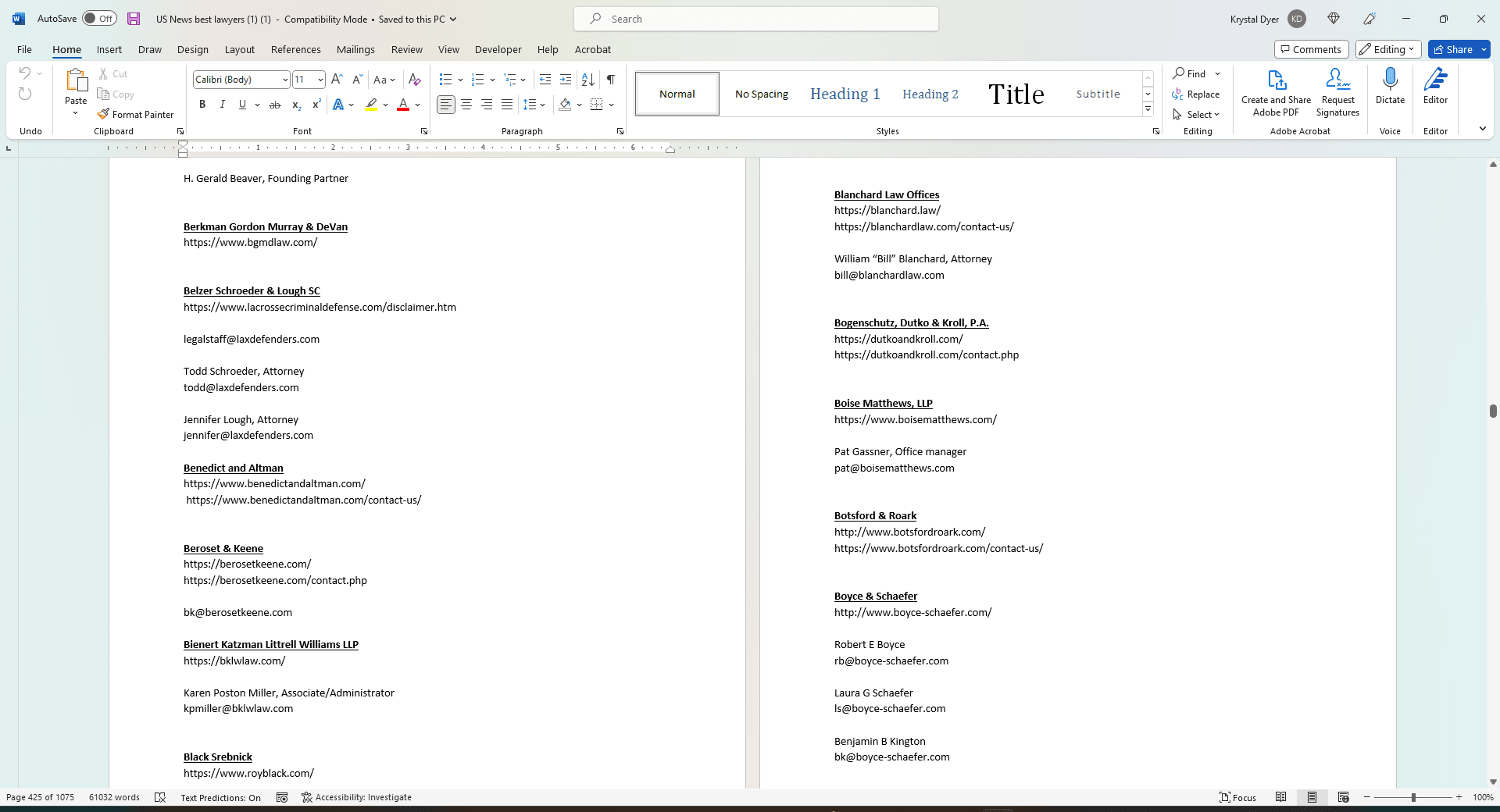Image resolution: width=1500 pixels, height=812 pixels.
Task: Click the Replace button
Action: (x=1196, y=94)
